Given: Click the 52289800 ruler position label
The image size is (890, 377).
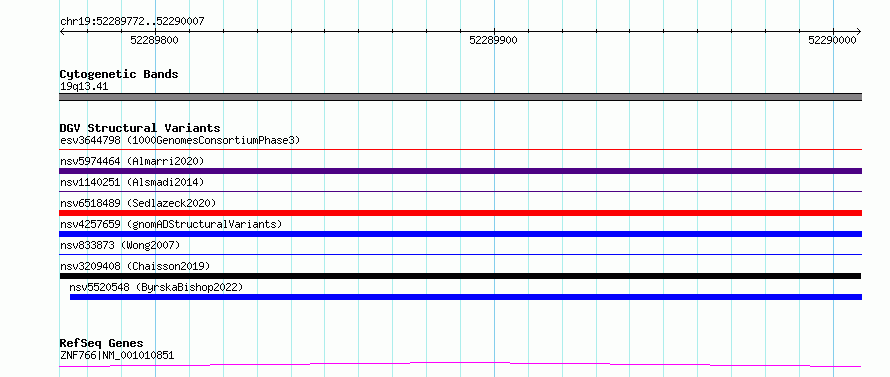Looking at the screenshot, I should coord(154,40).
